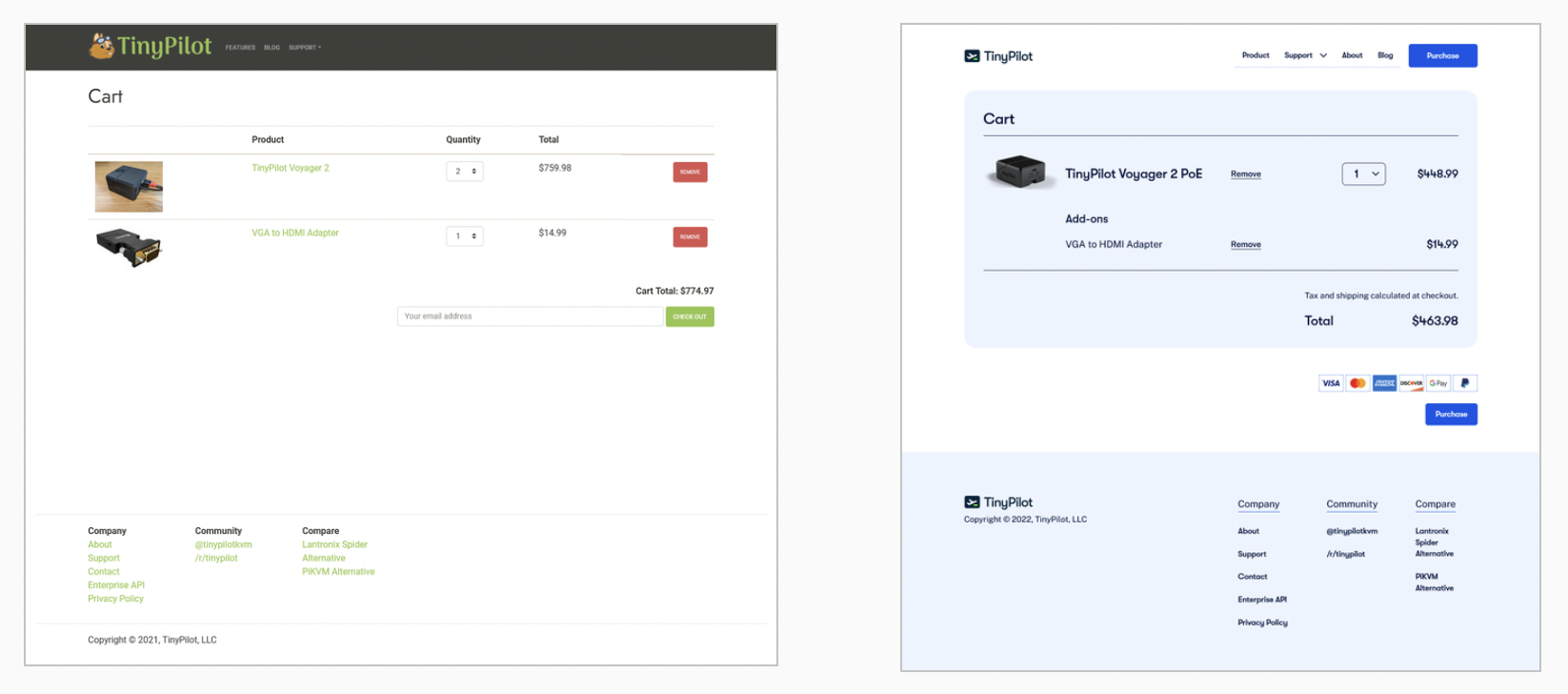Viewport: 1568px width, 694px height.
Task: Click the blue Purchase button below payment icons
Action: pyautogui.click(x=1450, y=414)
